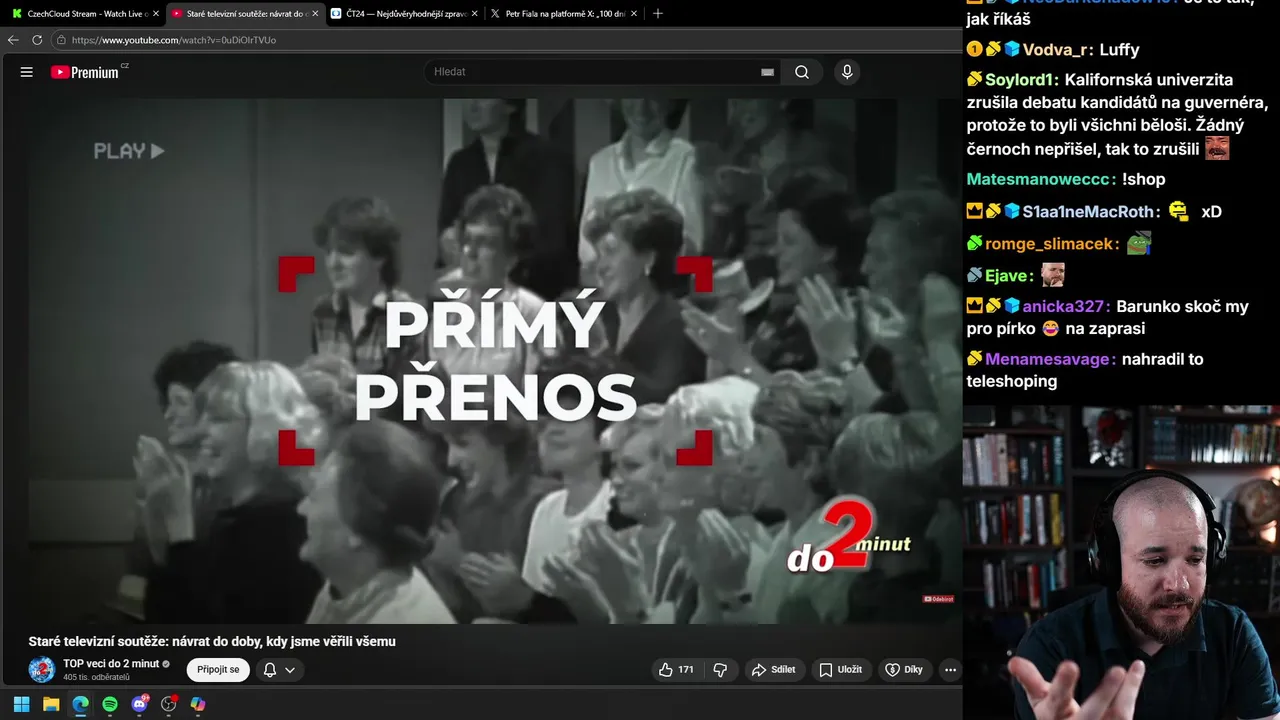Save the video with Uložit
Screen dimensions: 1280x720
pyautogui.click(x=841, y=670)
